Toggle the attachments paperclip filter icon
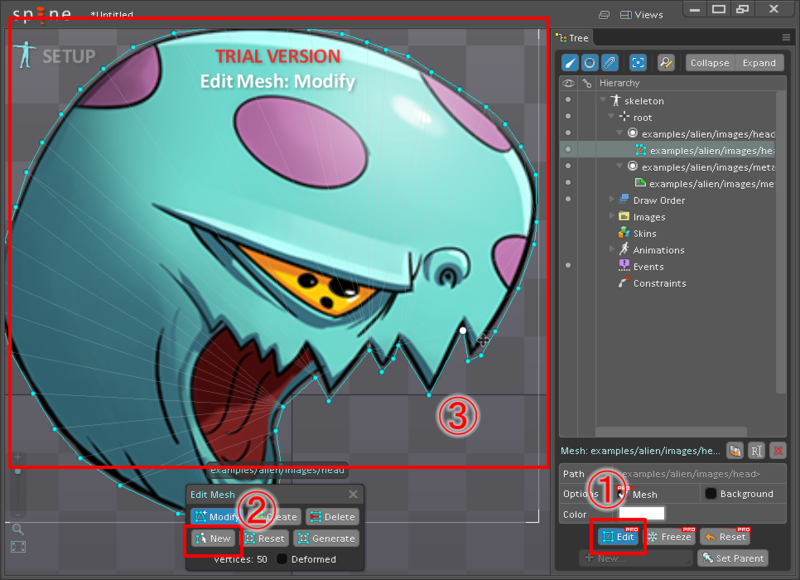The width and height of the screenshot is (800, 580). point(609,63)
